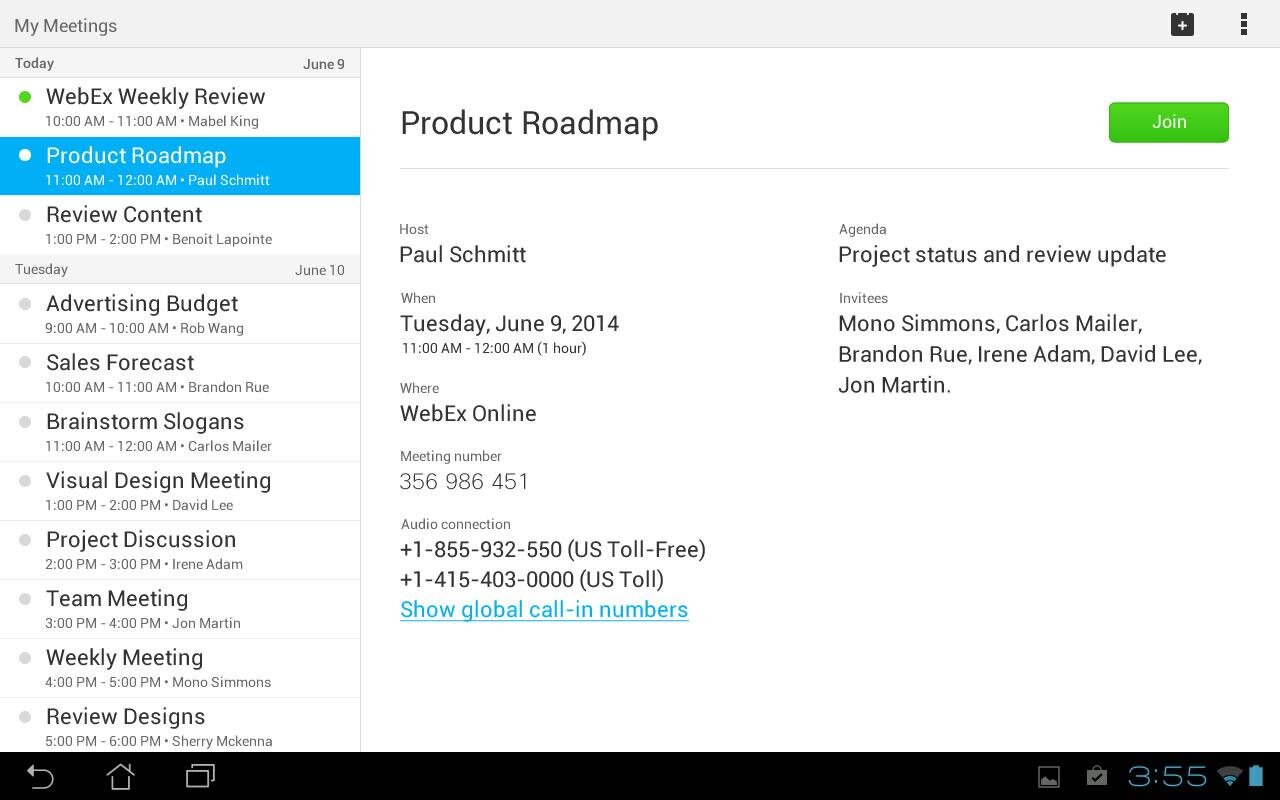Open the recent apps switcher
This screenshot has width=1280, height=800.
click(201, 776)
